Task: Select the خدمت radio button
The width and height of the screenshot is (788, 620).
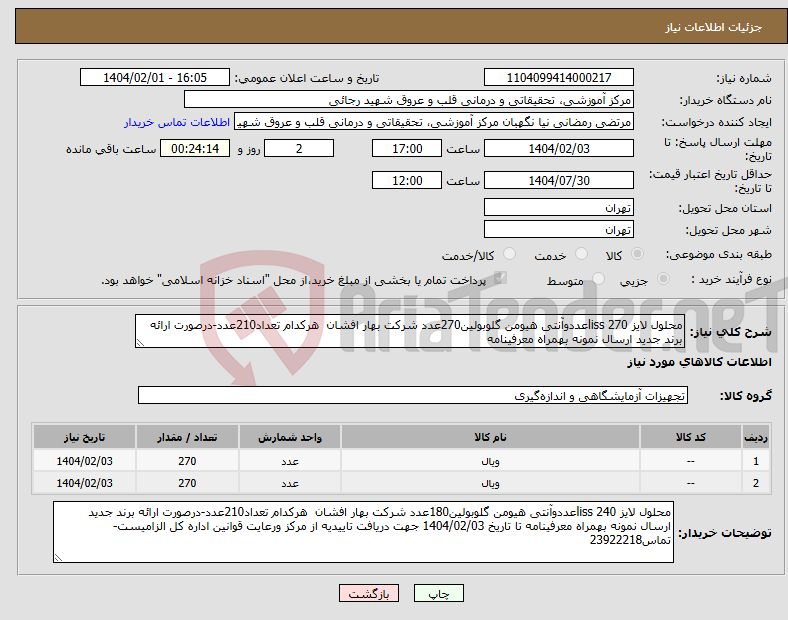Action: pyautogui.click(x=581, y=254)
